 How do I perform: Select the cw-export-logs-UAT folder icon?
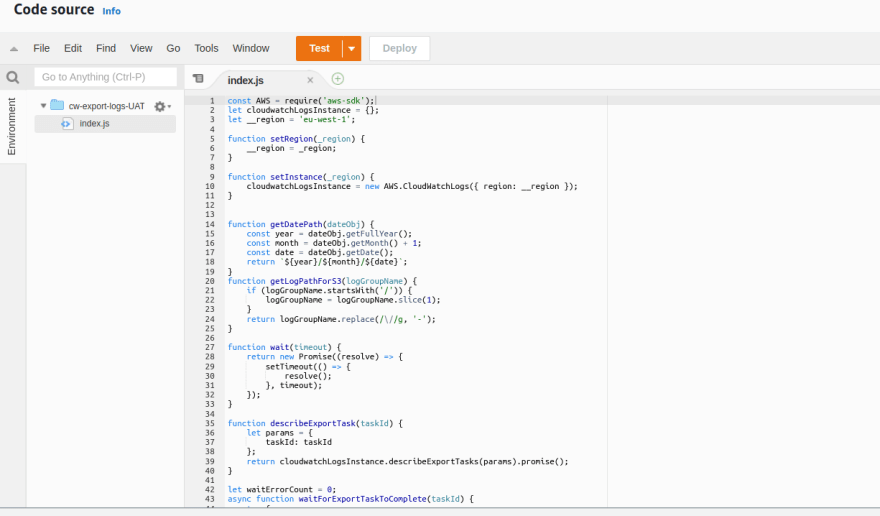[57, 105]
